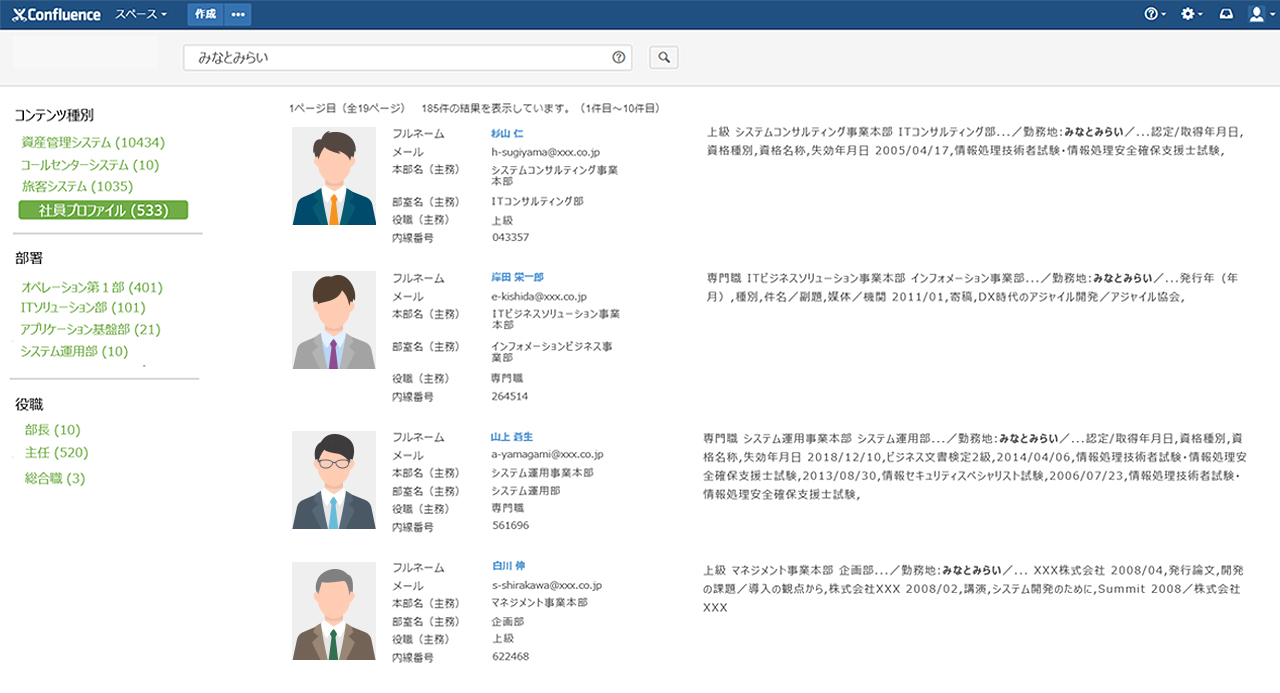Filter by department オペレーション第１部
Screen dimensions: 1280x693
click(91, 287)
